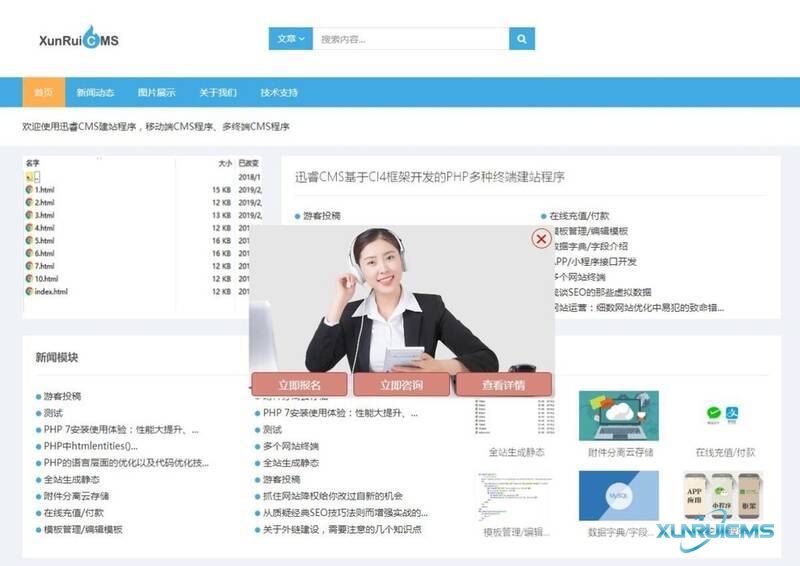This screenshot has height=566, width=800.
Task: Open PHP的语言层面的优化 article
Action: [127, 462]
